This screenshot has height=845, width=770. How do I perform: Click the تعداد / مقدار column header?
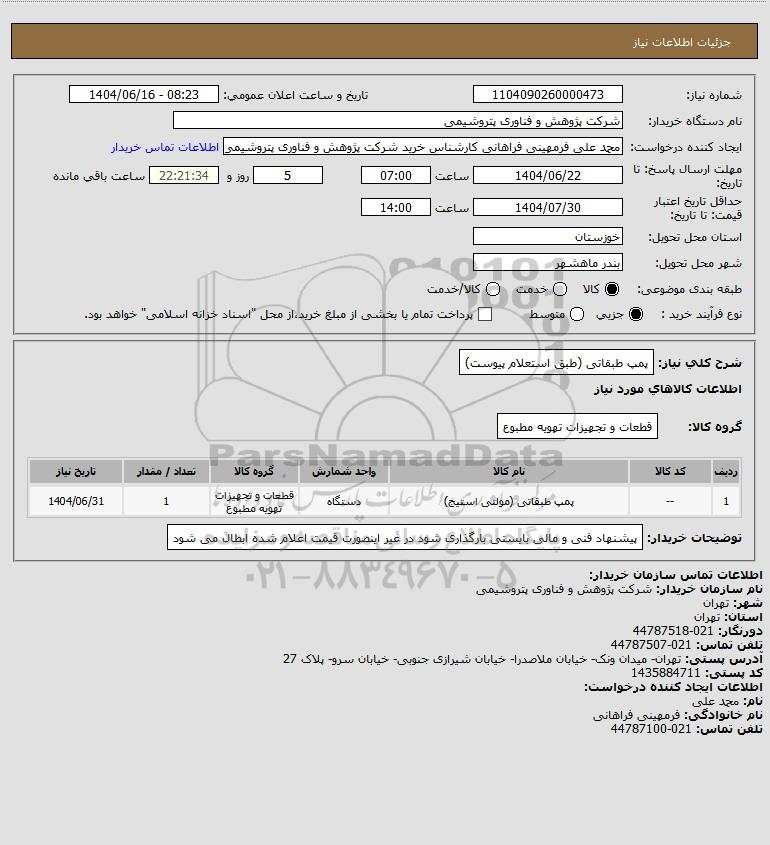point(166,472)
